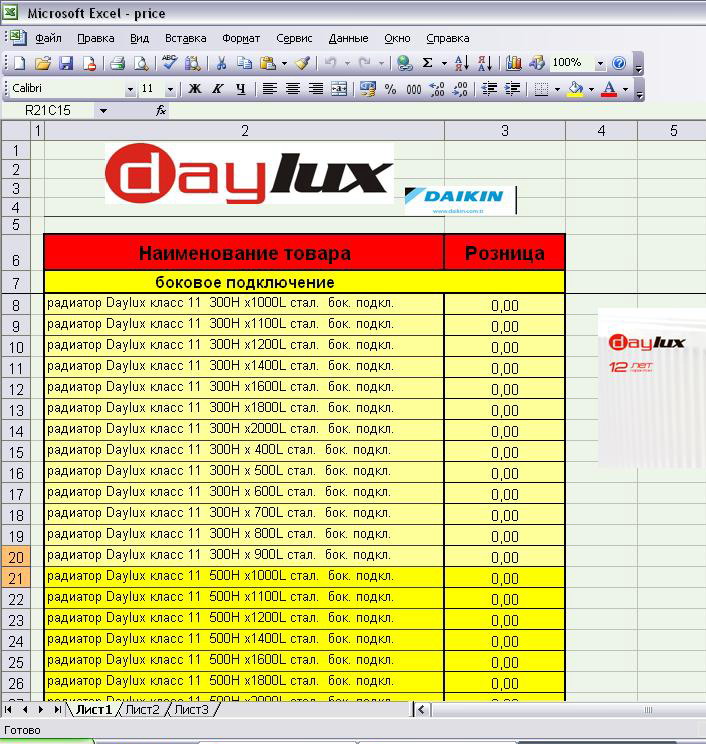The height and width of the screenshot is (744, 706).
Task: Toggle bold (Ж) formatting
Action: click(195, 89)
